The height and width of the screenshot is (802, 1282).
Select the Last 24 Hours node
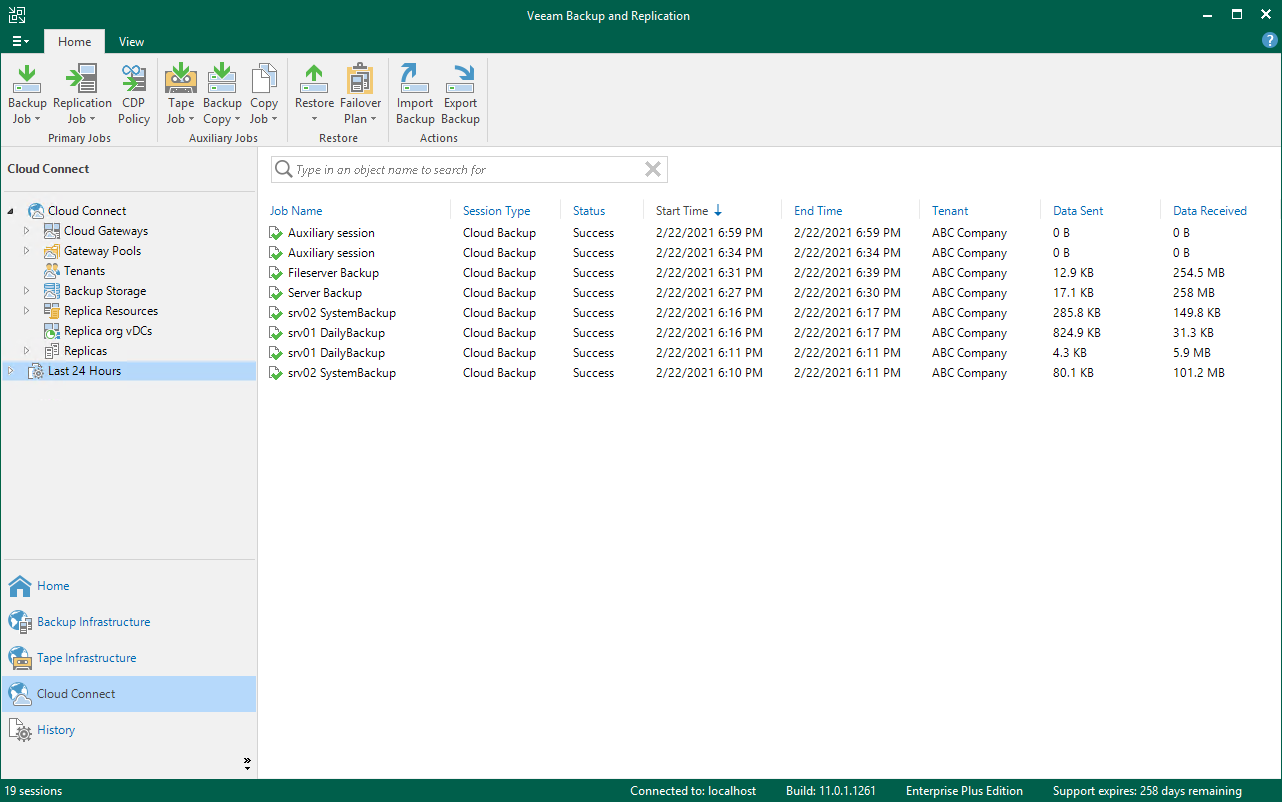click(84, 371)
